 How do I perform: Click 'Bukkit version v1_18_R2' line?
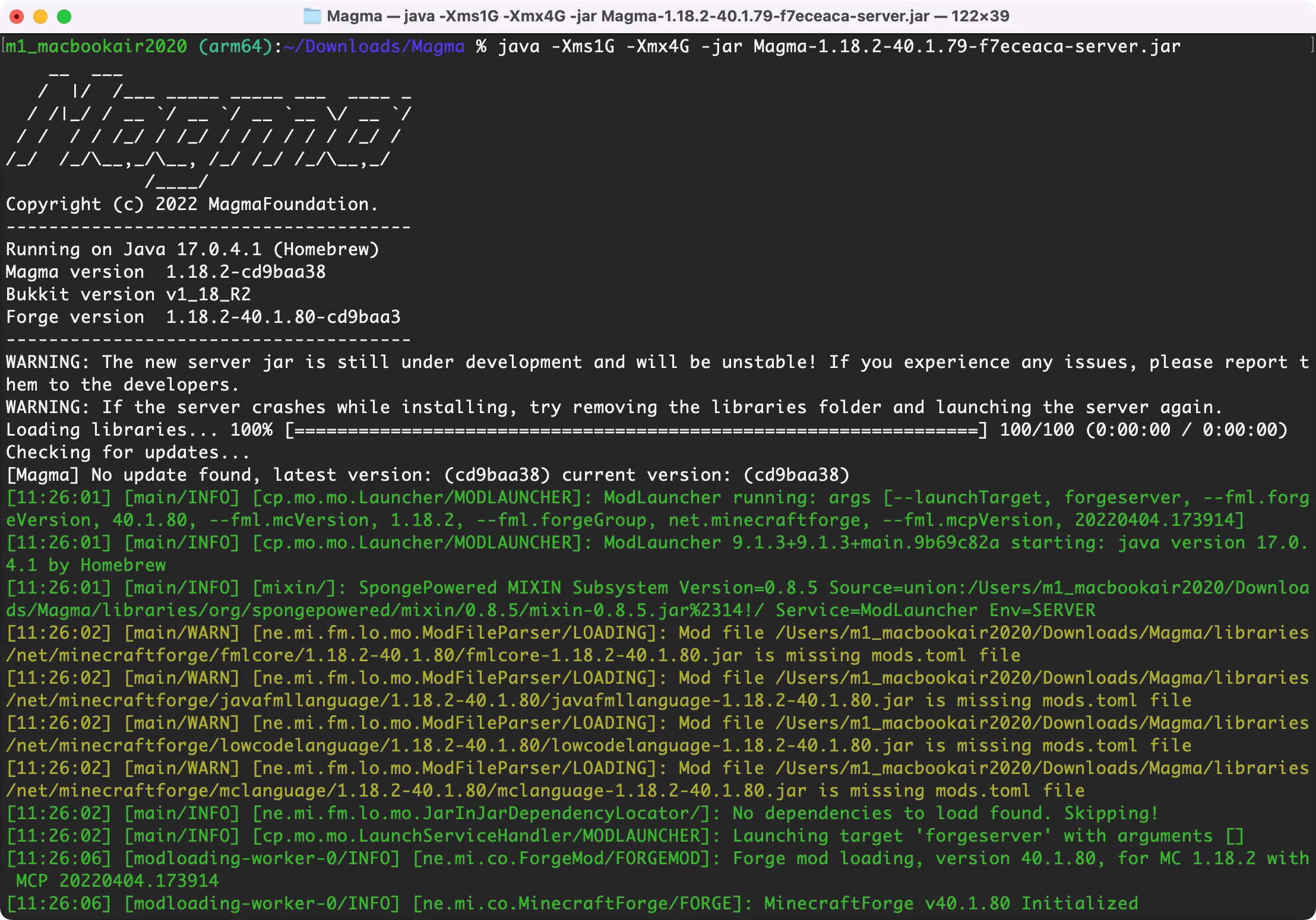(x=128, y=294)
